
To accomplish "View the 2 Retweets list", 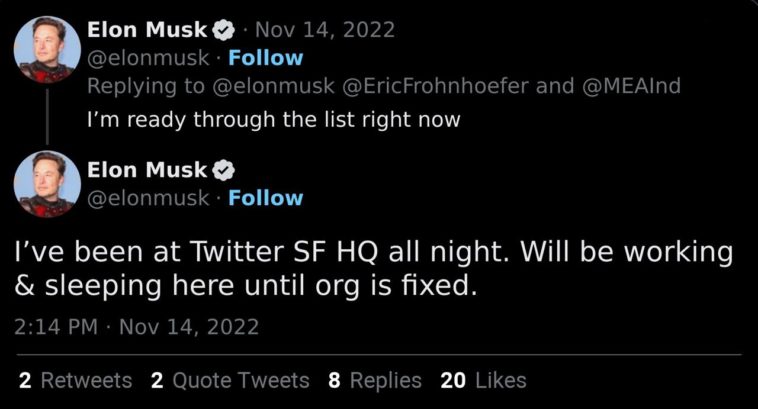I will coord(75,380).
